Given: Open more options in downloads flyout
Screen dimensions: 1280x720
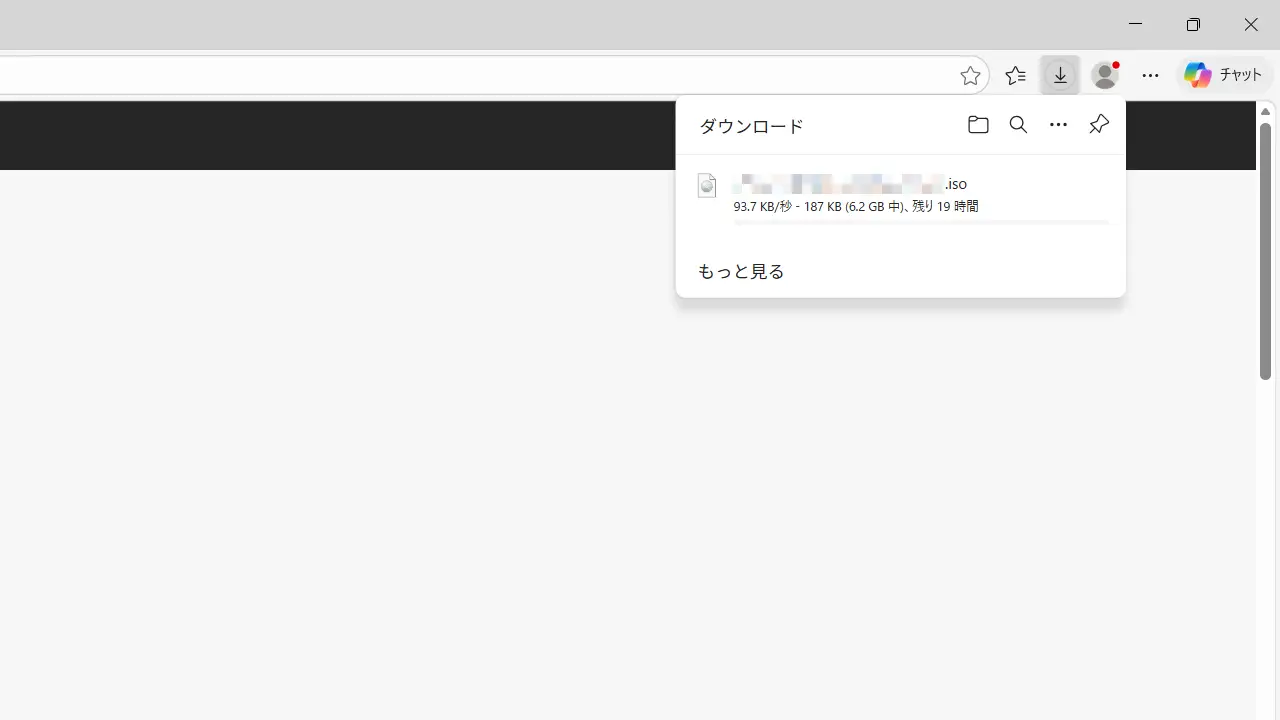Looking at the screenshot, I should tap(1058, 124).
